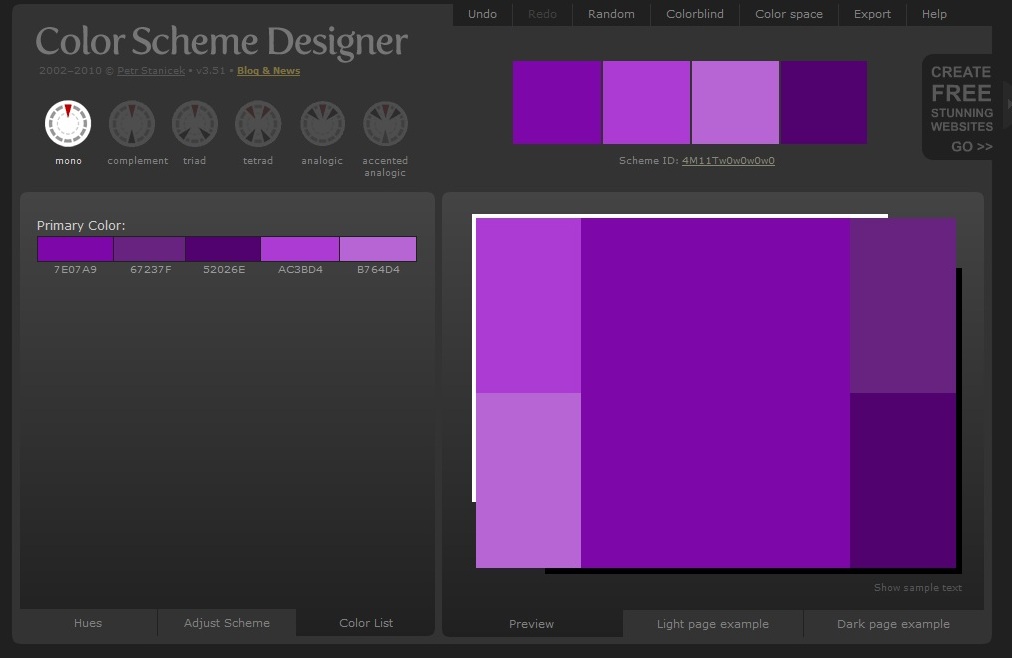Select the triad scheme wheel icon
This screenshot has height=658, width=1012.
click(194, 125)
